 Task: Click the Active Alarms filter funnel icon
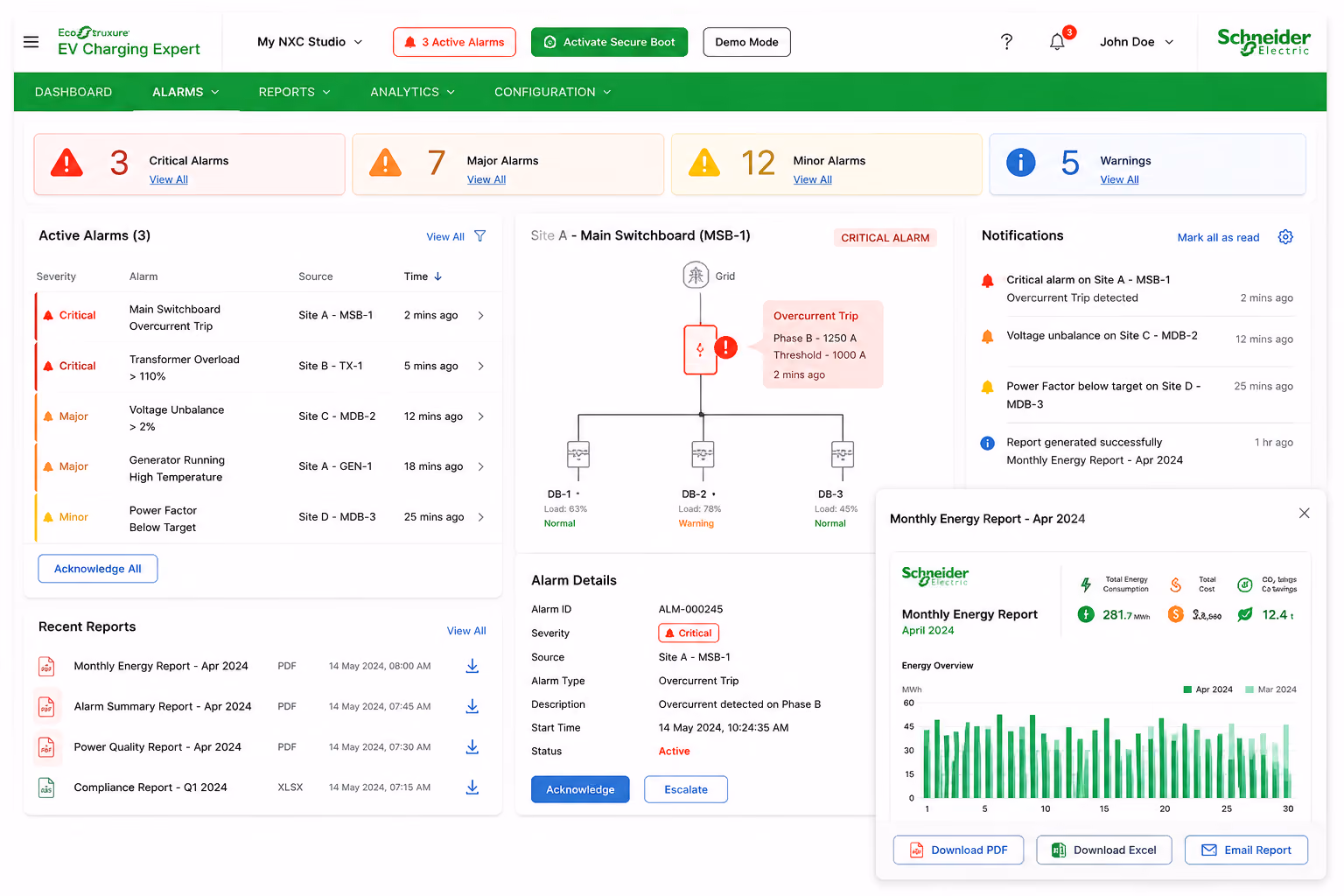(479, 236)
